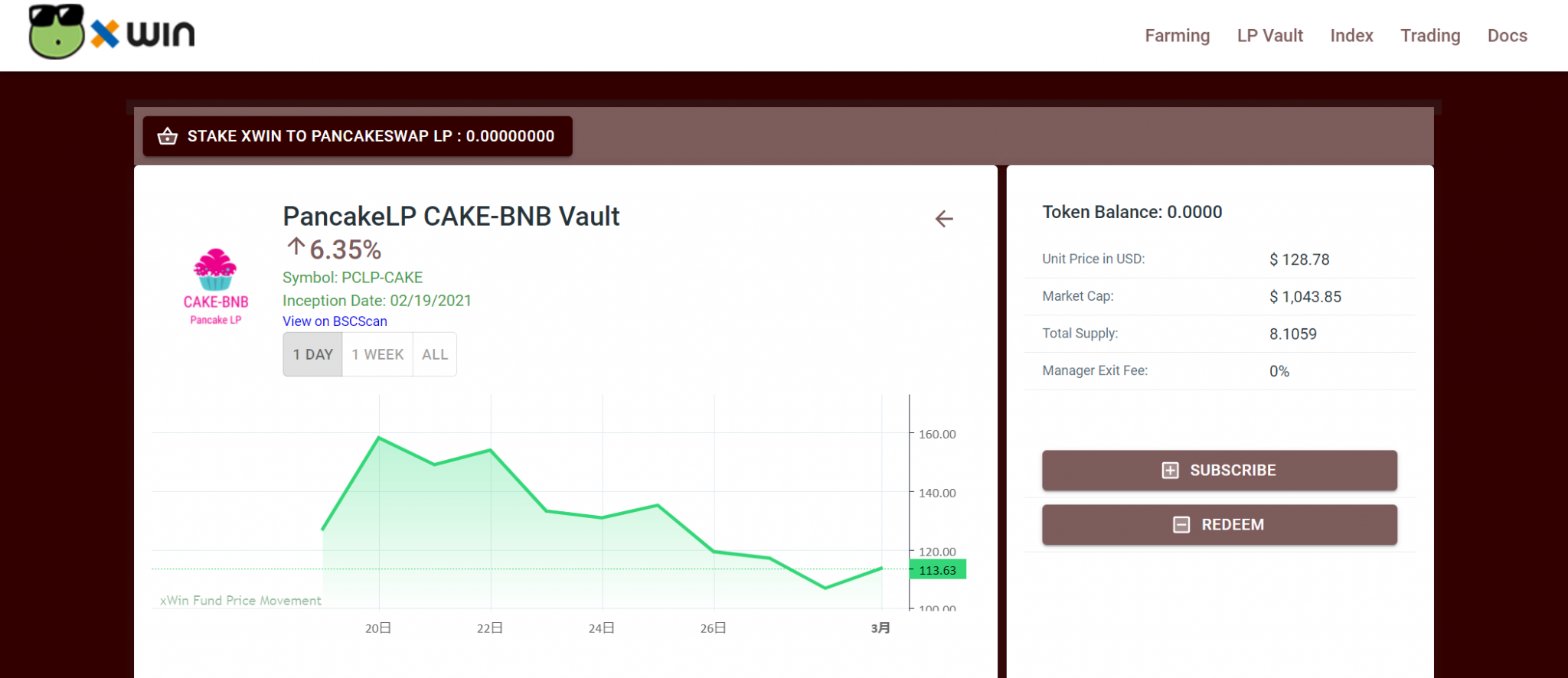Viewport: 1568px width, 678px height.
Task: Select the 1 DAY chart range
Action: coord(312,354)
